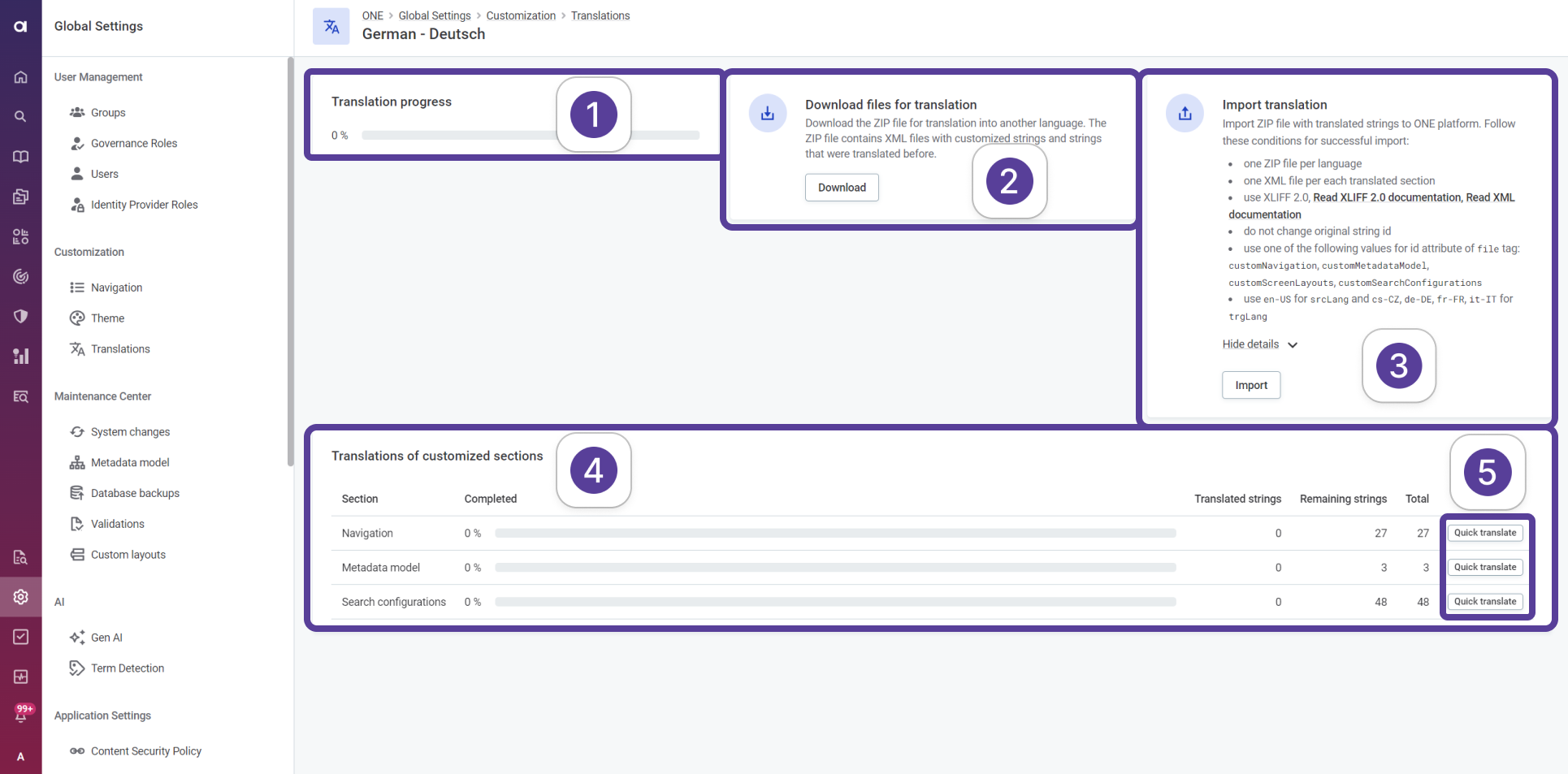1568x774 pixels.
Task: Quick translate the Search configurations section
Action: click(x=1484, y=602)
